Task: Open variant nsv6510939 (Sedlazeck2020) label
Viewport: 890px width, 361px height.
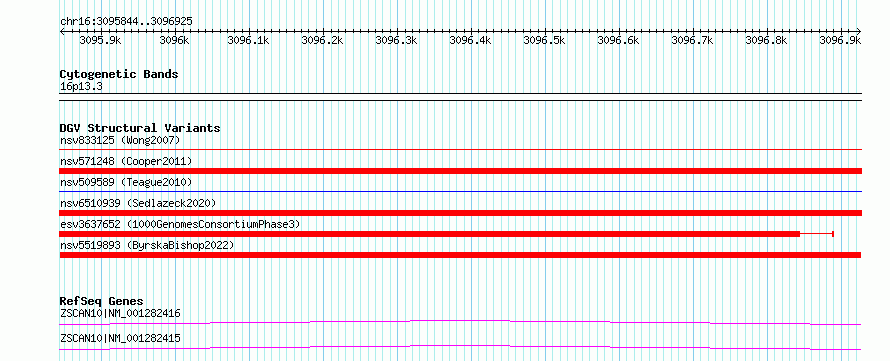Action: click(138, 203)
